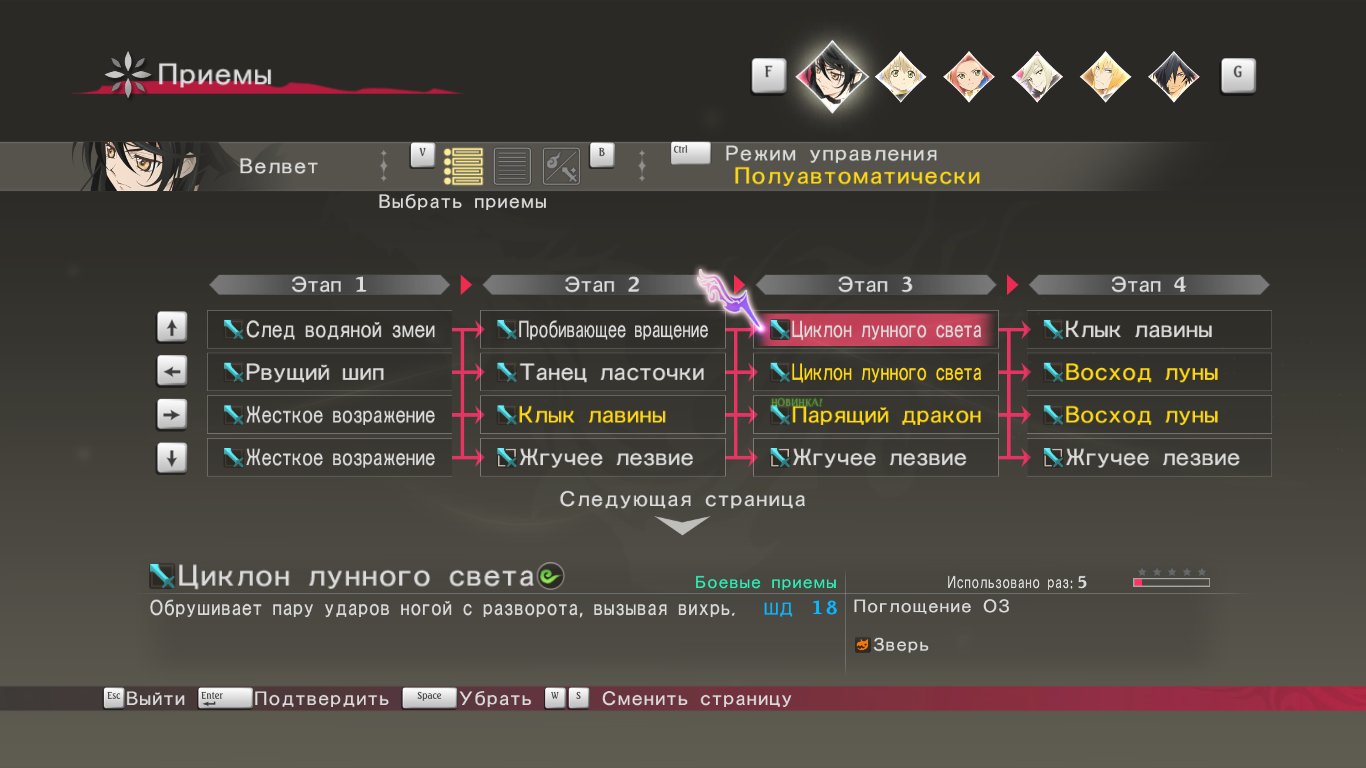Click the five-star mastery rating
This screenshot has width=1366, height=768.
point(1171,572)
